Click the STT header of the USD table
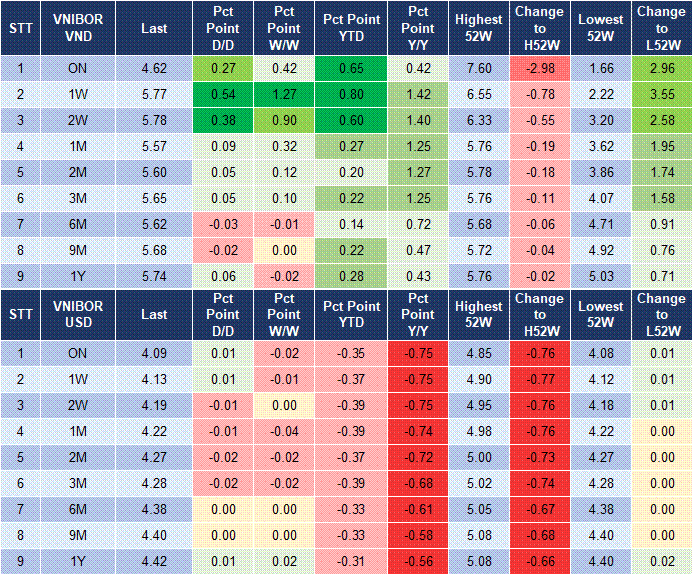The image size is (694, 576). pyautogui.click(x=21, y=314)
